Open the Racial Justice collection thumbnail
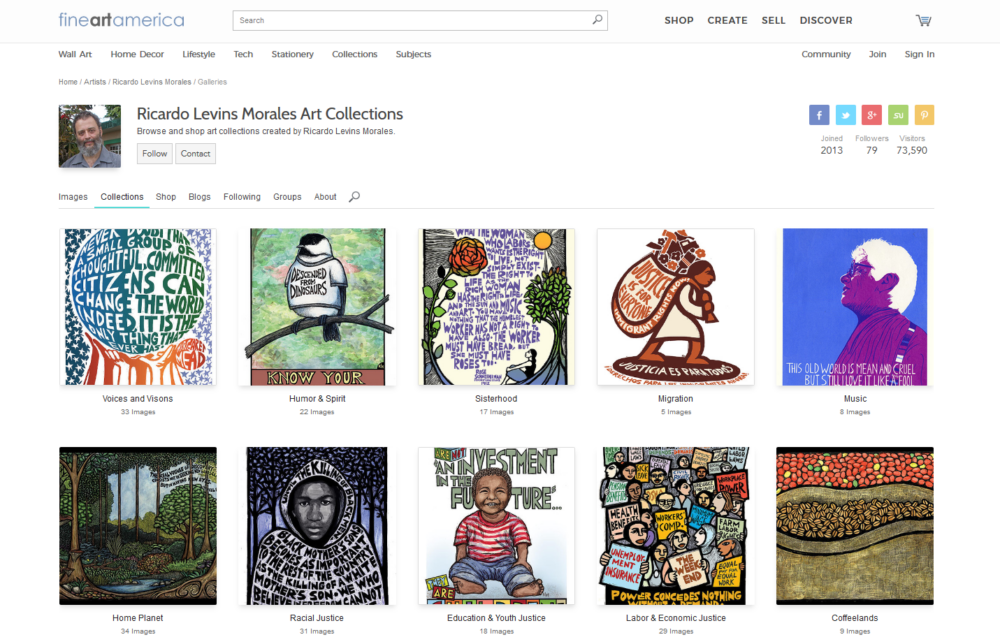This screenshot has height=644, width=1000. point(317,526)
